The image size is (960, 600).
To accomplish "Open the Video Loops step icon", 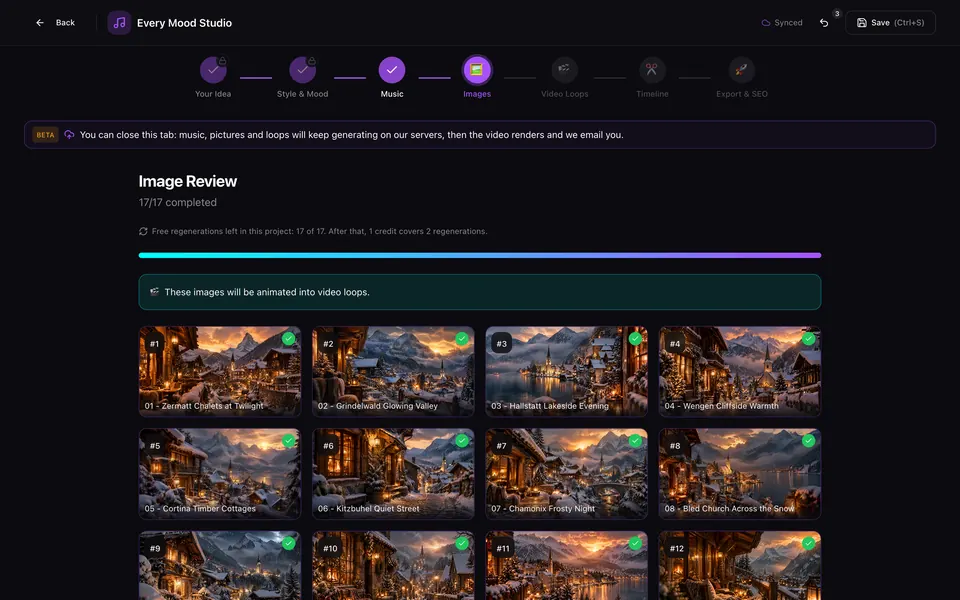I will pyautogui.click(x=564, y=70).
